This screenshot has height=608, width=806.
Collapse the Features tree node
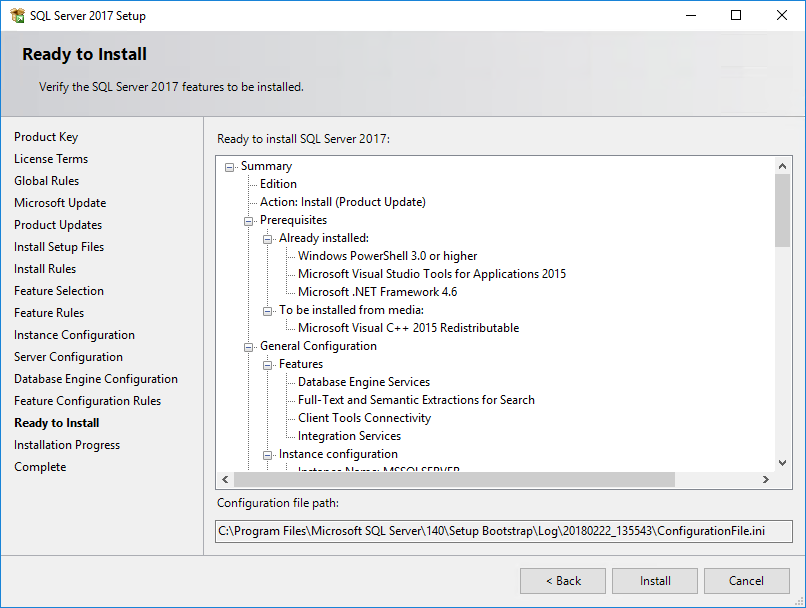coord(268,365)
